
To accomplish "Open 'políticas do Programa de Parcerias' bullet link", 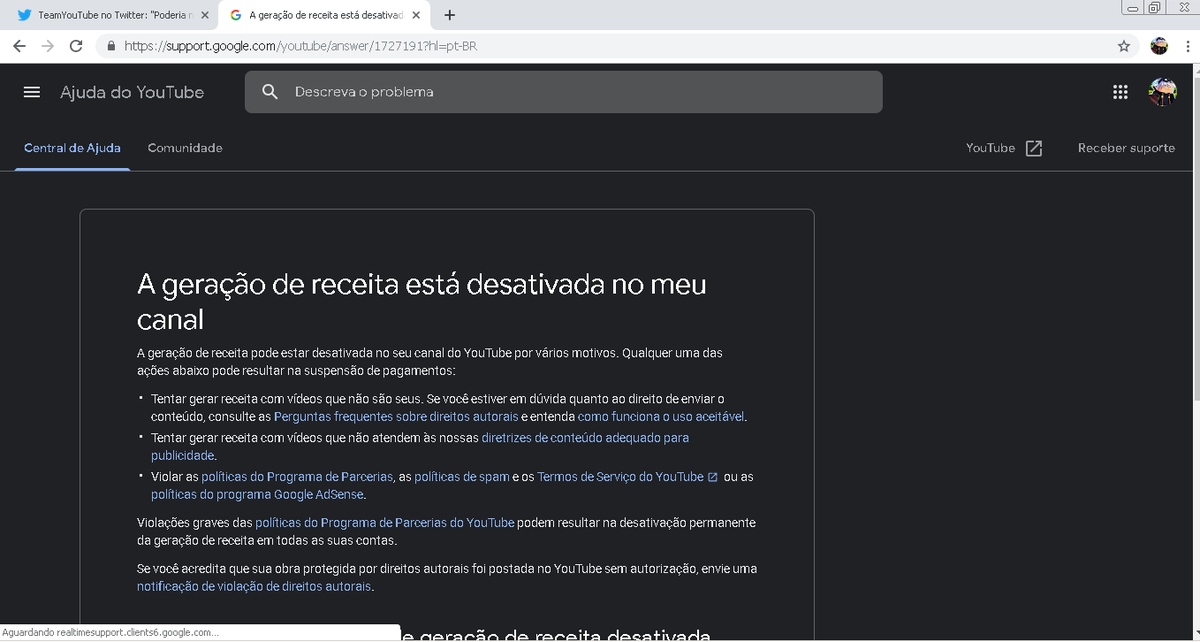I will (297, 477).
